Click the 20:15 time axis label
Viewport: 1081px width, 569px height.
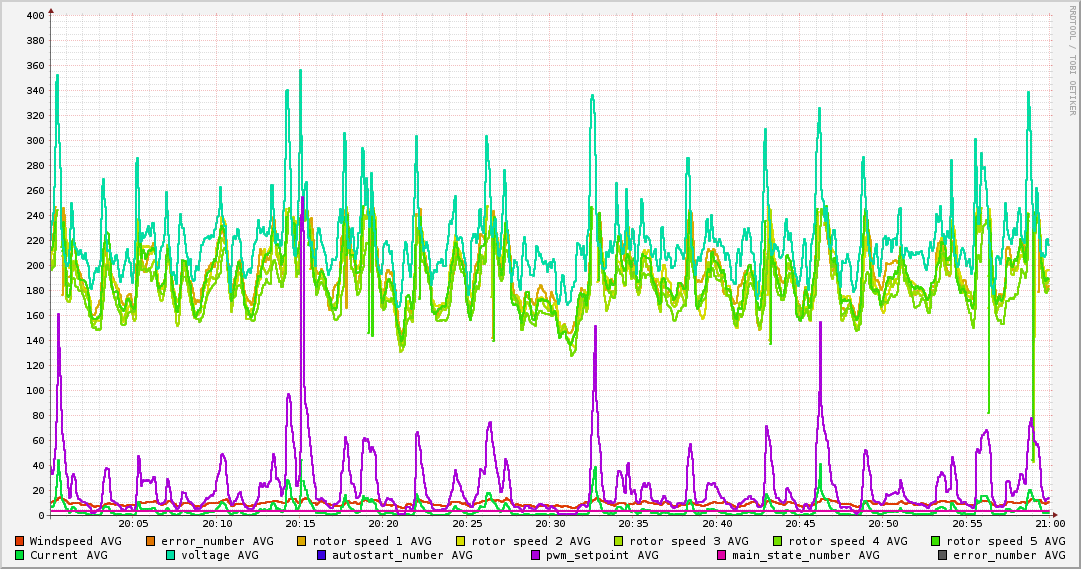click(x=300, y=523)
